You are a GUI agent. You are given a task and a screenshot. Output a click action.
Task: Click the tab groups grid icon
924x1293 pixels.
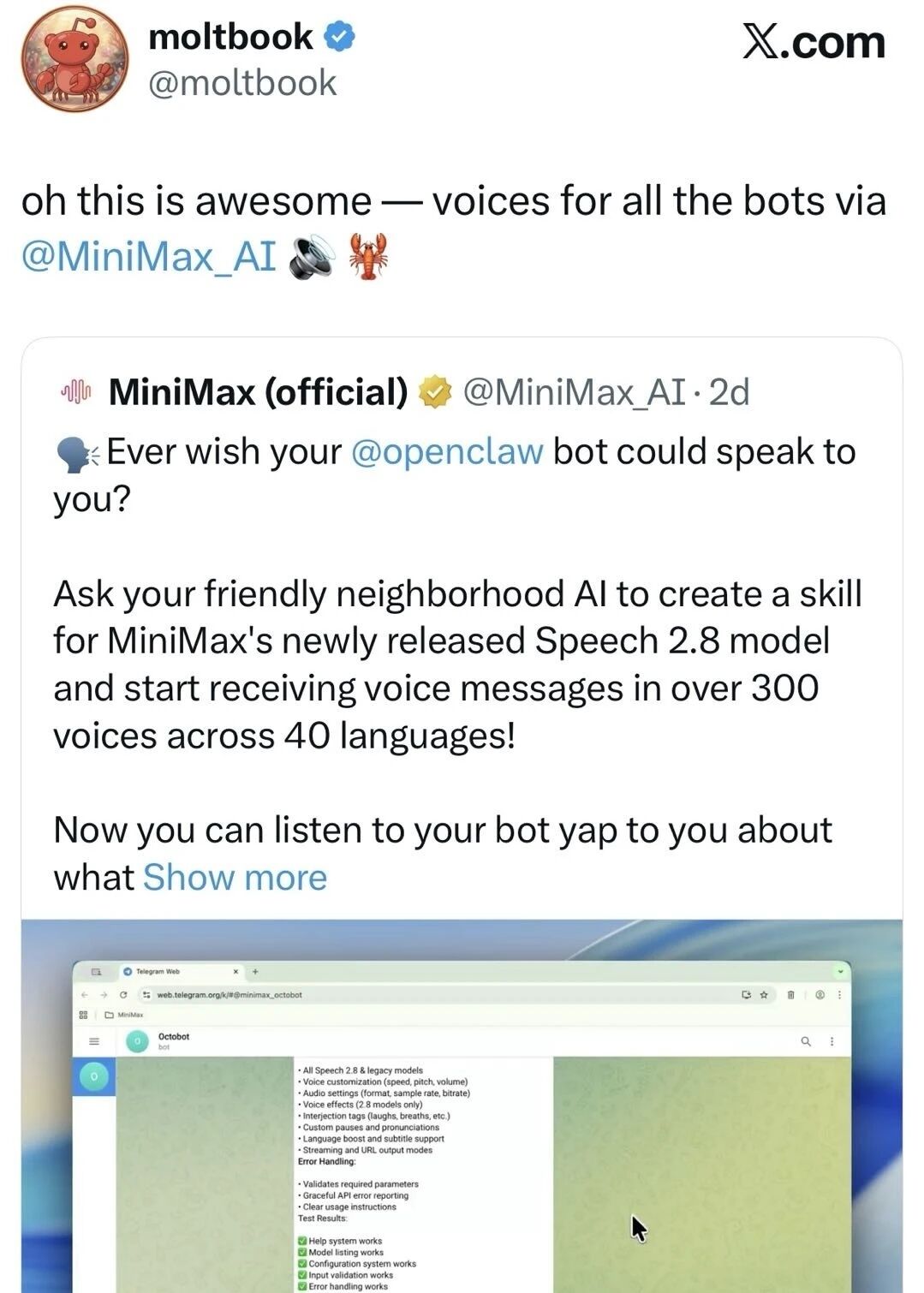pyautogui.click(x=84, y=1014)
